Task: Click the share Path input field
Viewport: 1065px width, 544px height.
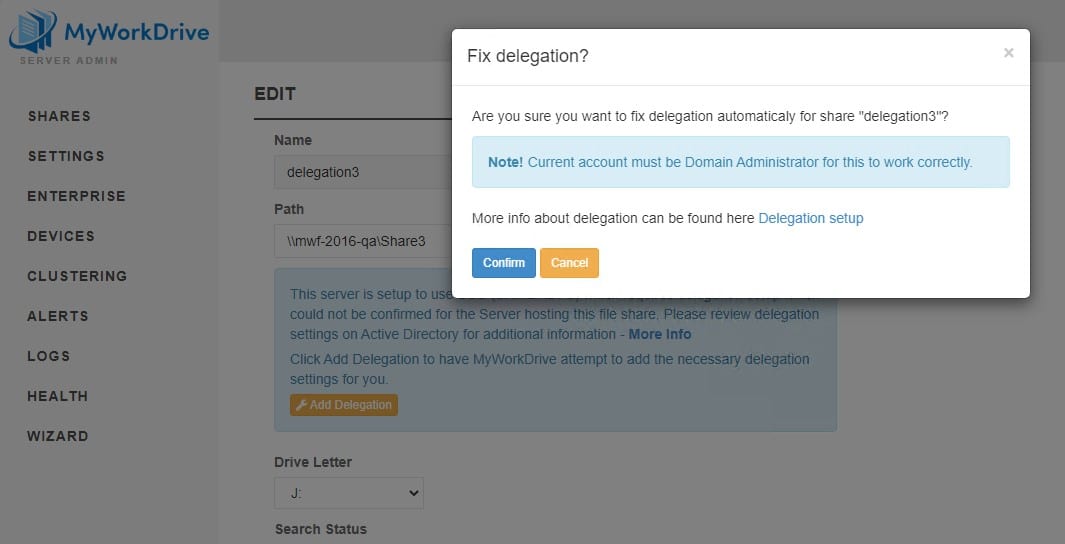Action: pos(362,241)
